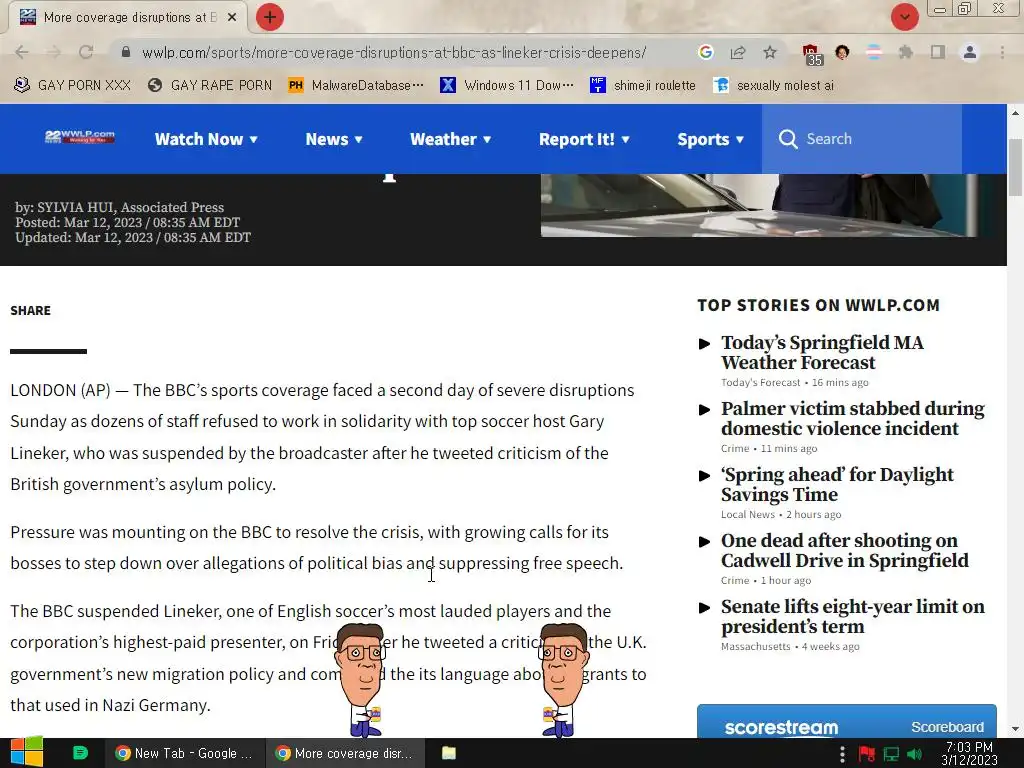This screenshot has height=768, width=1024.
Task: Open the Windows 11 Dow... bookmark
Action: click(x=507, y=85)
